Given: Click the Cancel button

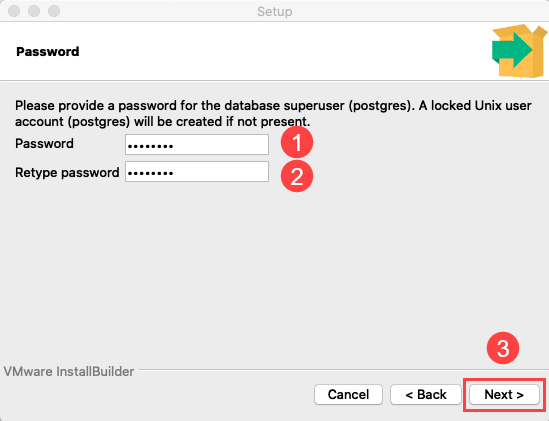Looking at the screenshot, I should pyautogui.click(x=348, y=395).
